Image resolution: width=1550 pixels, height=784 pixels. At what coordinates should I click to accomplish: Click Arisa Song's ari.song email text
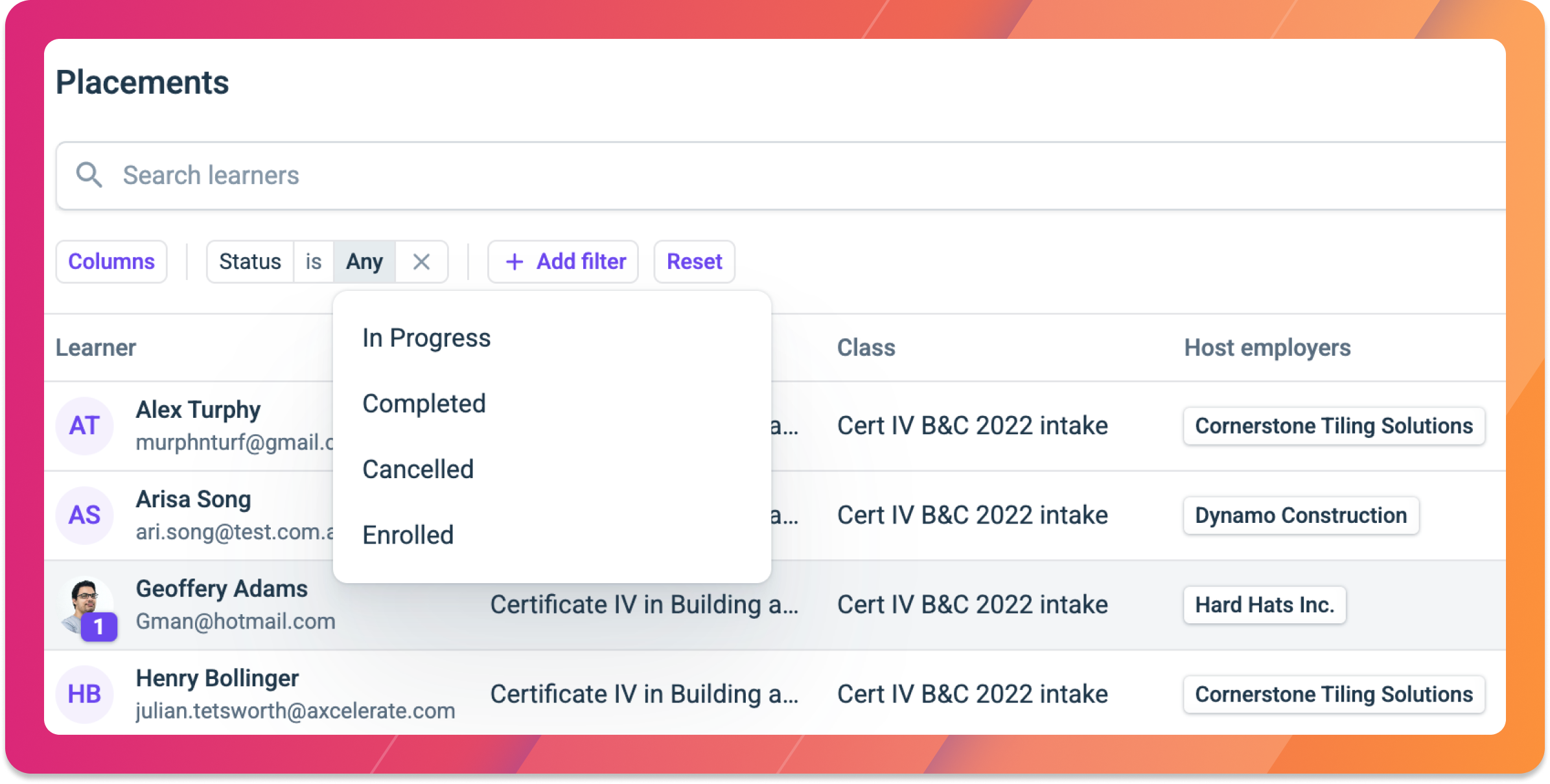click(235, 531)
